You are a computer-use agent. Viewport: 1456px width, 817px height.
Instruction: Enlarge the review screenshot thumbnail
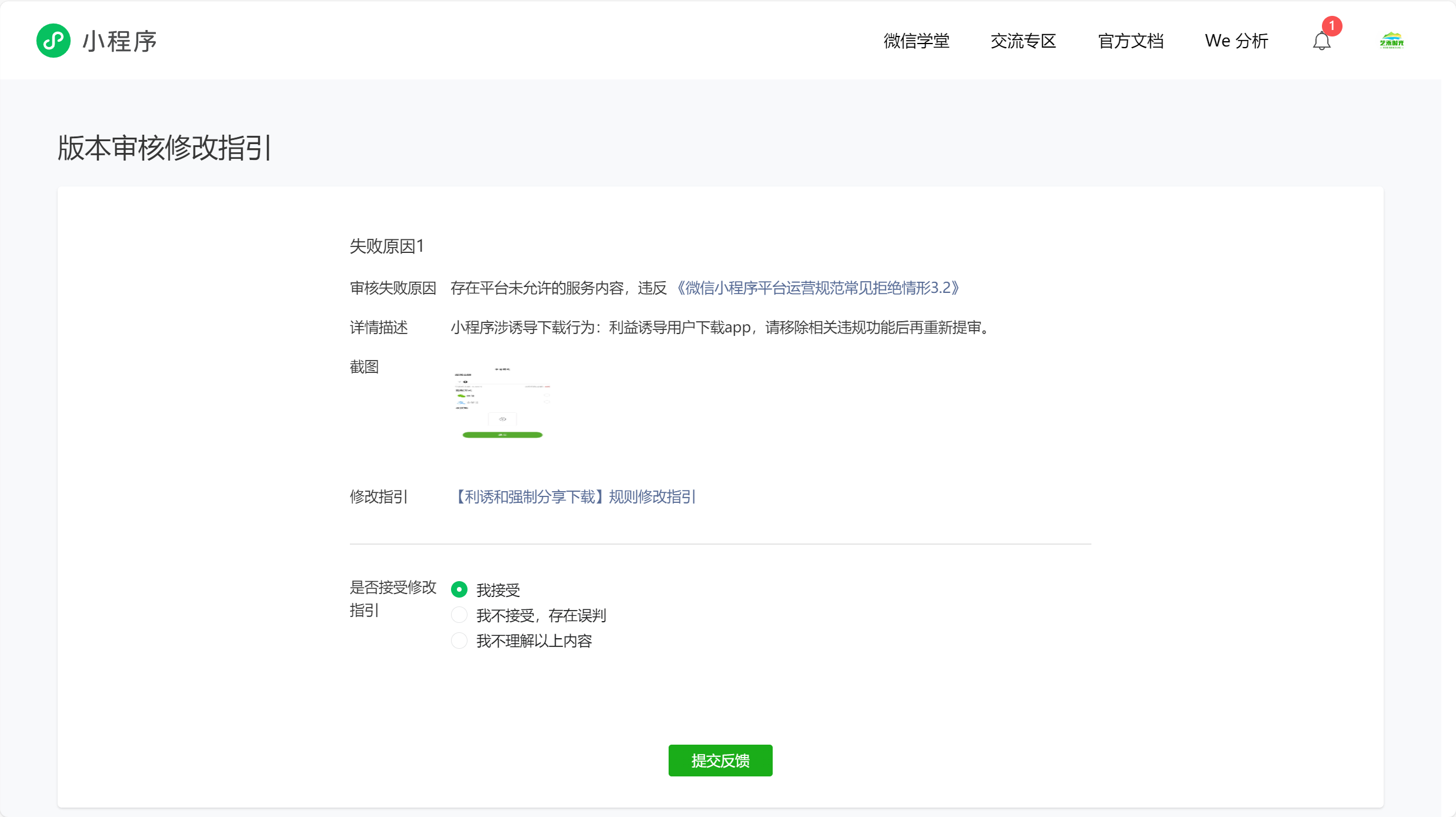[x=502, y=402]
